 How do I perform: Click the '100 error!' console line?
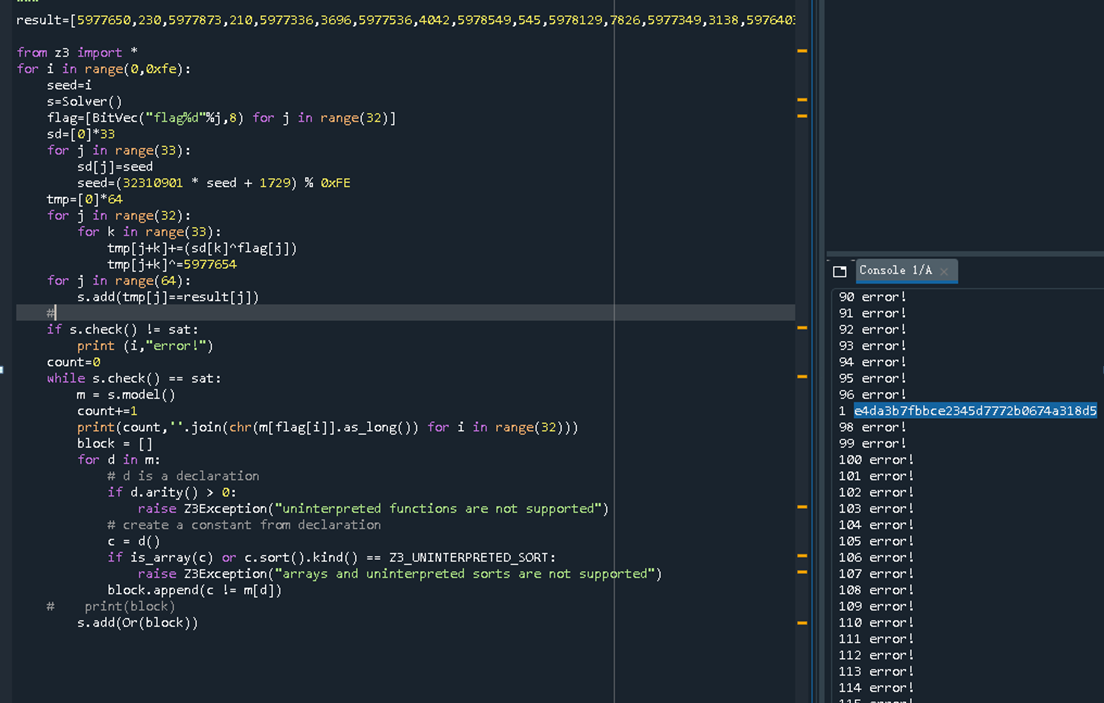(x=876, y=459)
